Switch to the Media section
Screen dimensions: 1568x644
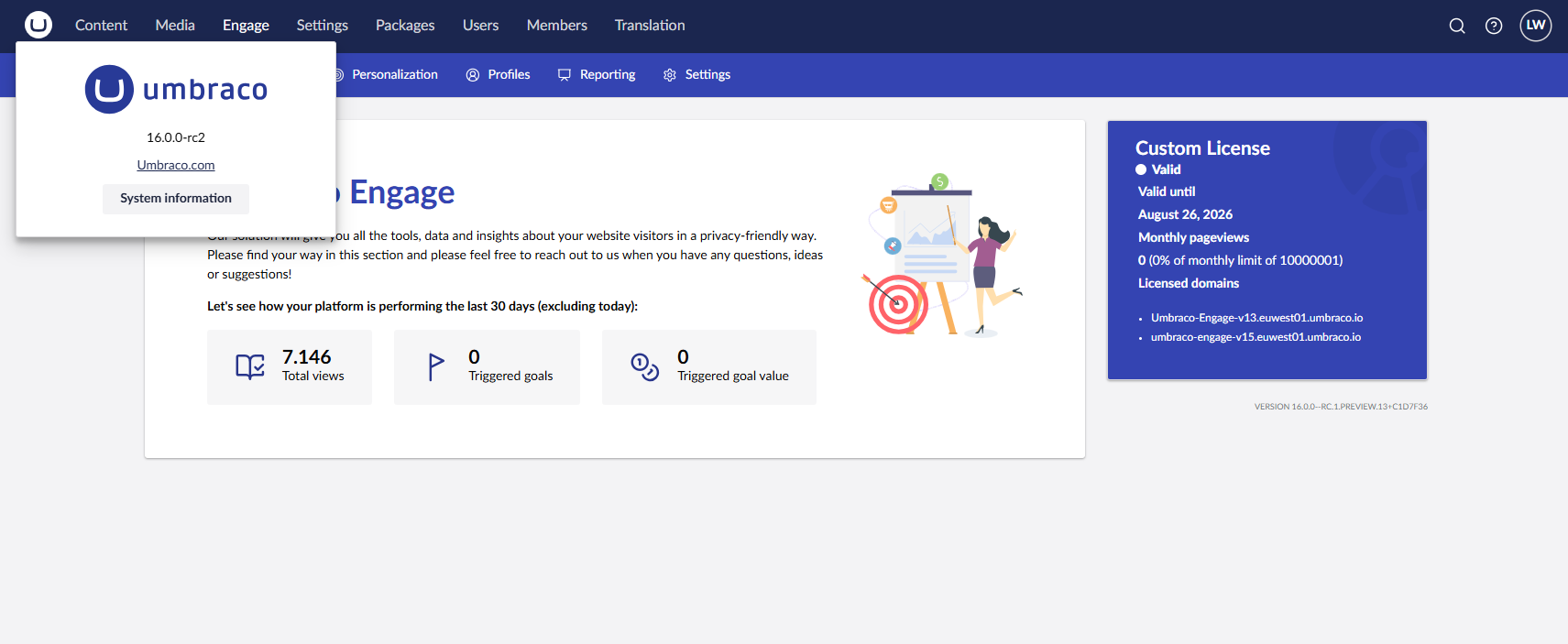[x=175, y=26]
